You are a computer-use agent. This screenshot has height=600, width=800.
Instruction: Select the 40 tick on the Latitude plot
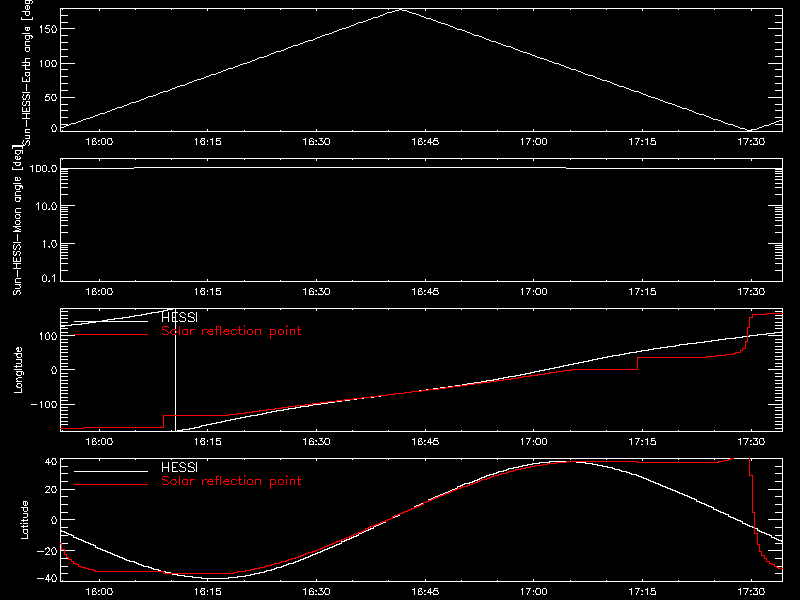coord(51,462)
